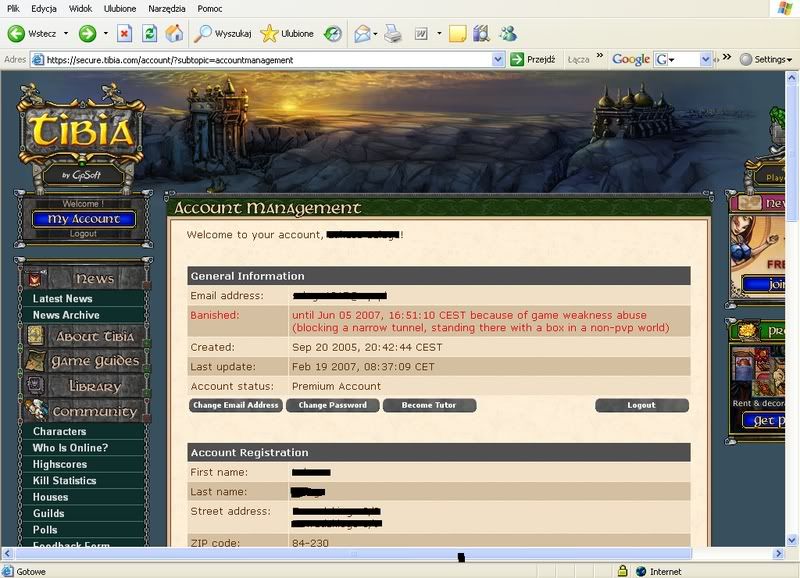Viewport: 800px width, 578px height.
Task: Open the Research books toolbar icon
Action: (481, 34)
